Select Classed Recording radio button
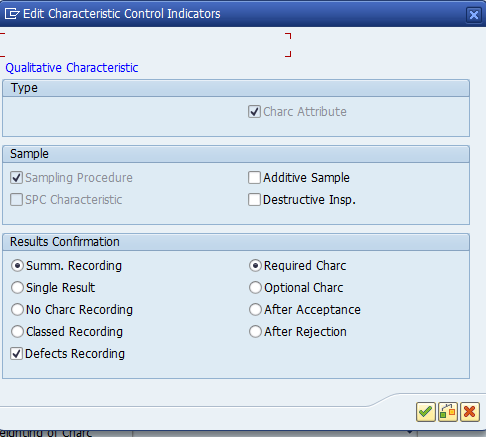This screenshot has height=437, width=486. tap(17, 332)
